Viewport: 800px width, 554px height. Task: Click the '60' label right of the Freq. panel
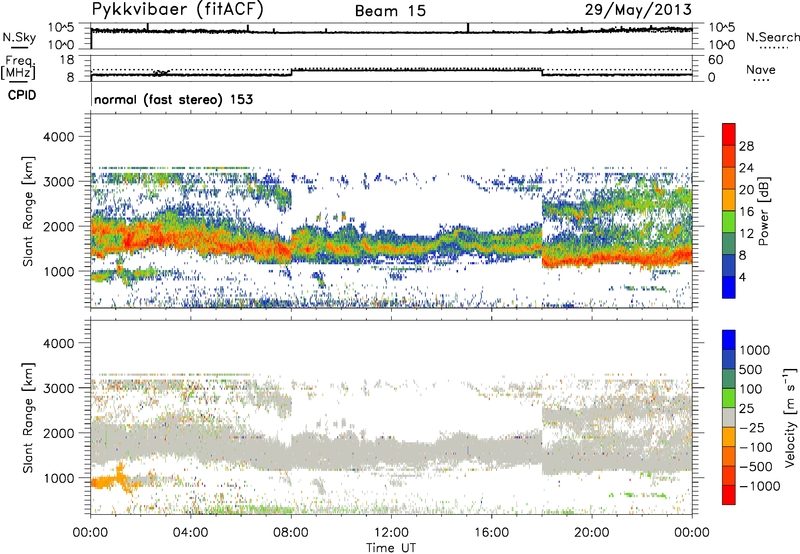pyautogui.click(x=715, y=60)
